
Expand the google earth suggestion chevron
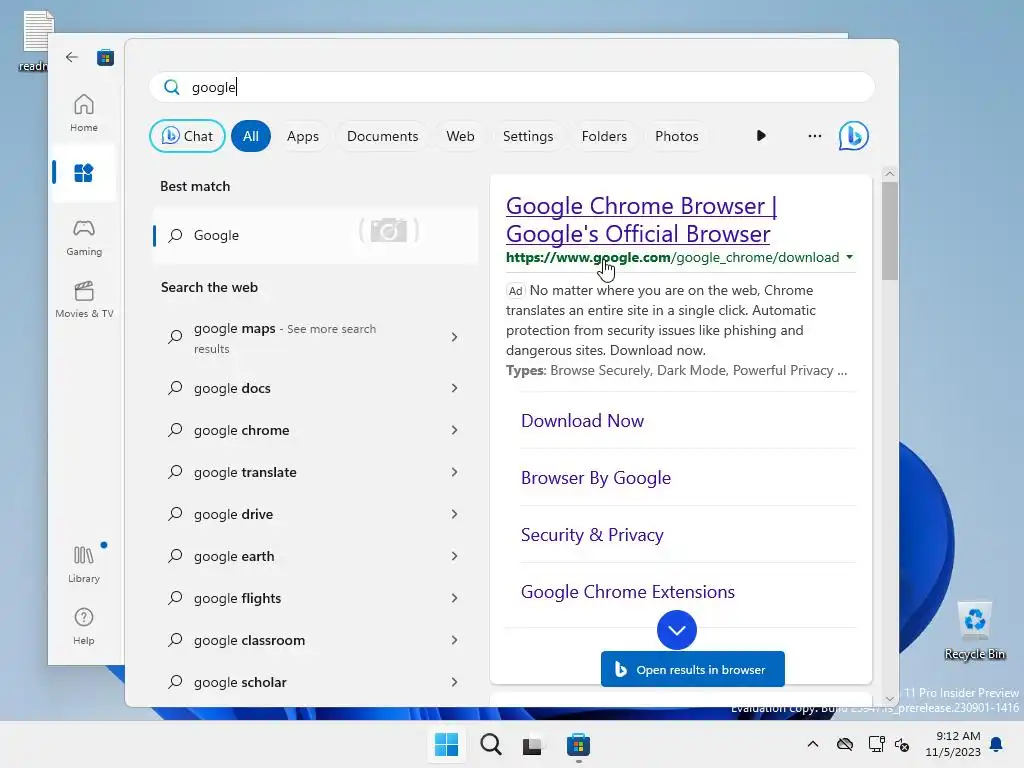[x=455, y=556]
